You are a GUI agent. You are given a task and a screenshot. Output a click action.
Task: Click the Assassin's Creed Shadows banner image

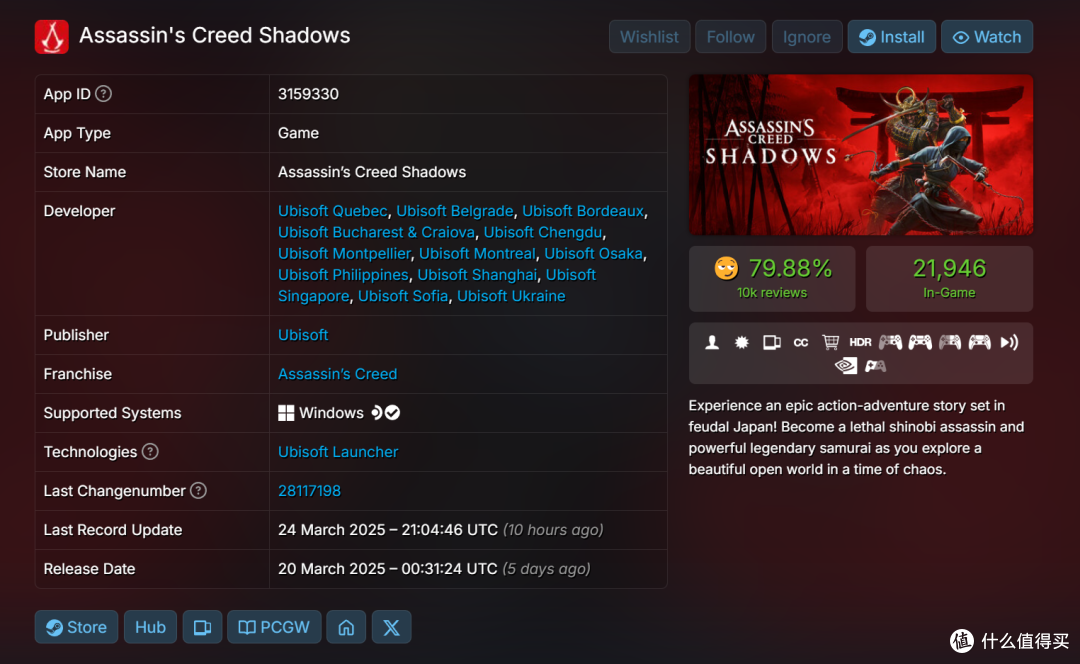pyautogui.click(x=861, y=155)
